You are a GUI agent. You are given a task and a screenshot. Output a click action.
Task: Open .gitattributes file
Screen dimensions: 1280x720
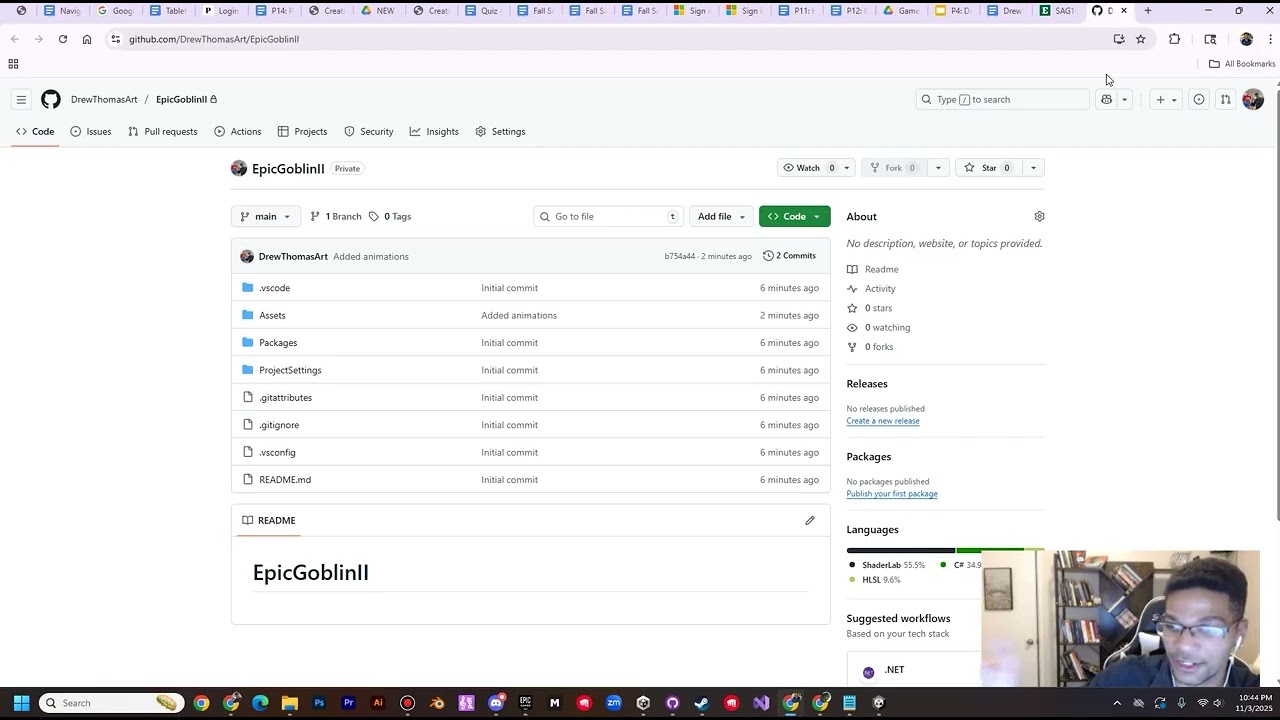coord(285,398)
